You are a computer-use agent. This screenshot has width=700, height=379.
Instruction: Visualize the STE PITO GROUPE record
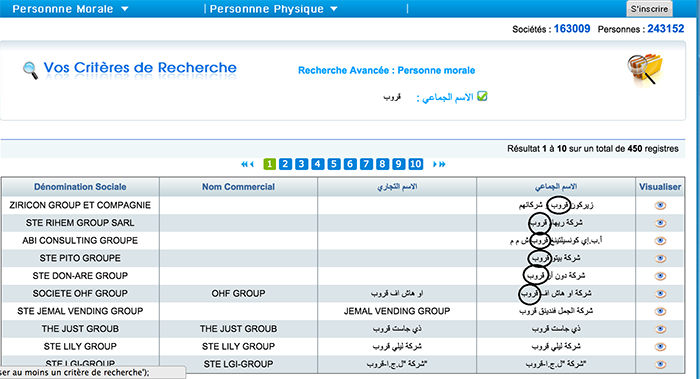(x=660, y=258)
